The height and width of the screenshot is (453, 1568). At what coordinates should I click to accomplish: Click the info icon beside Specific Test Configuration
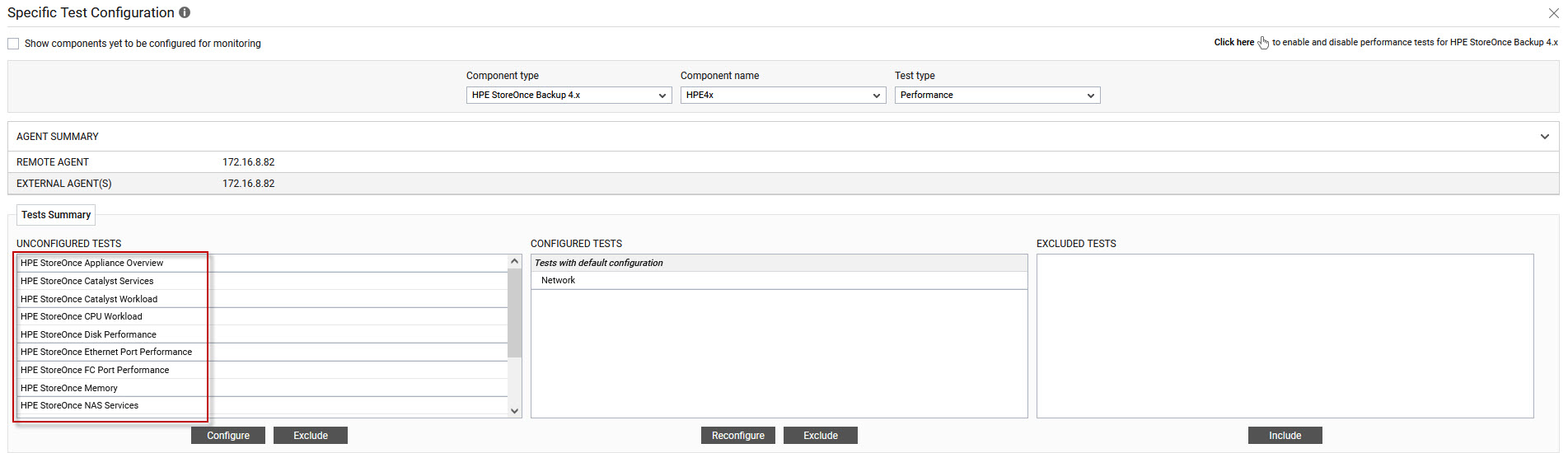pyautogui.click(x=185, y=12)
